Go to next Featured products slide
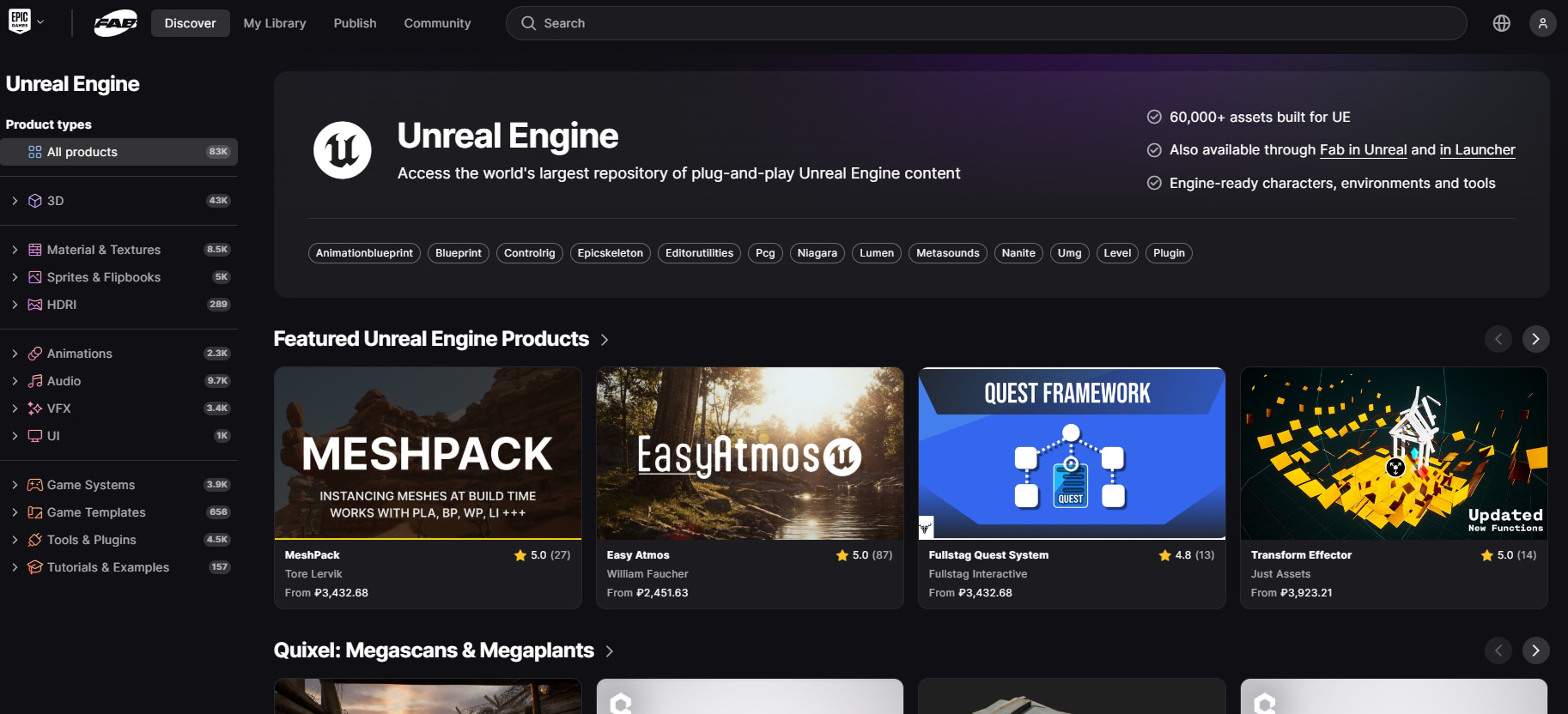 (1535, 339)
